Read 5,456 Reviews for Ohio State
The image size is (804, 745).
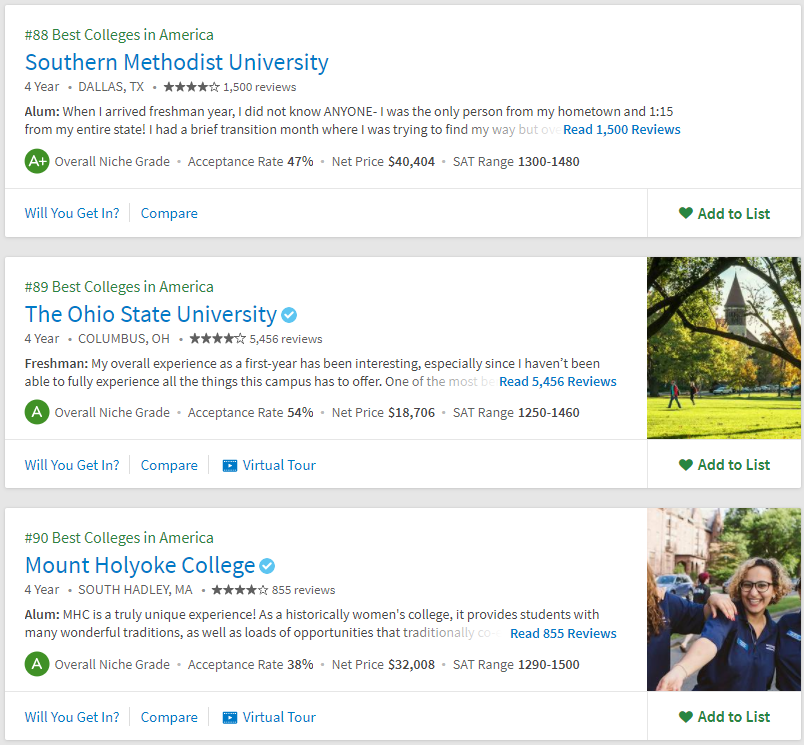[x=557, y=382]
